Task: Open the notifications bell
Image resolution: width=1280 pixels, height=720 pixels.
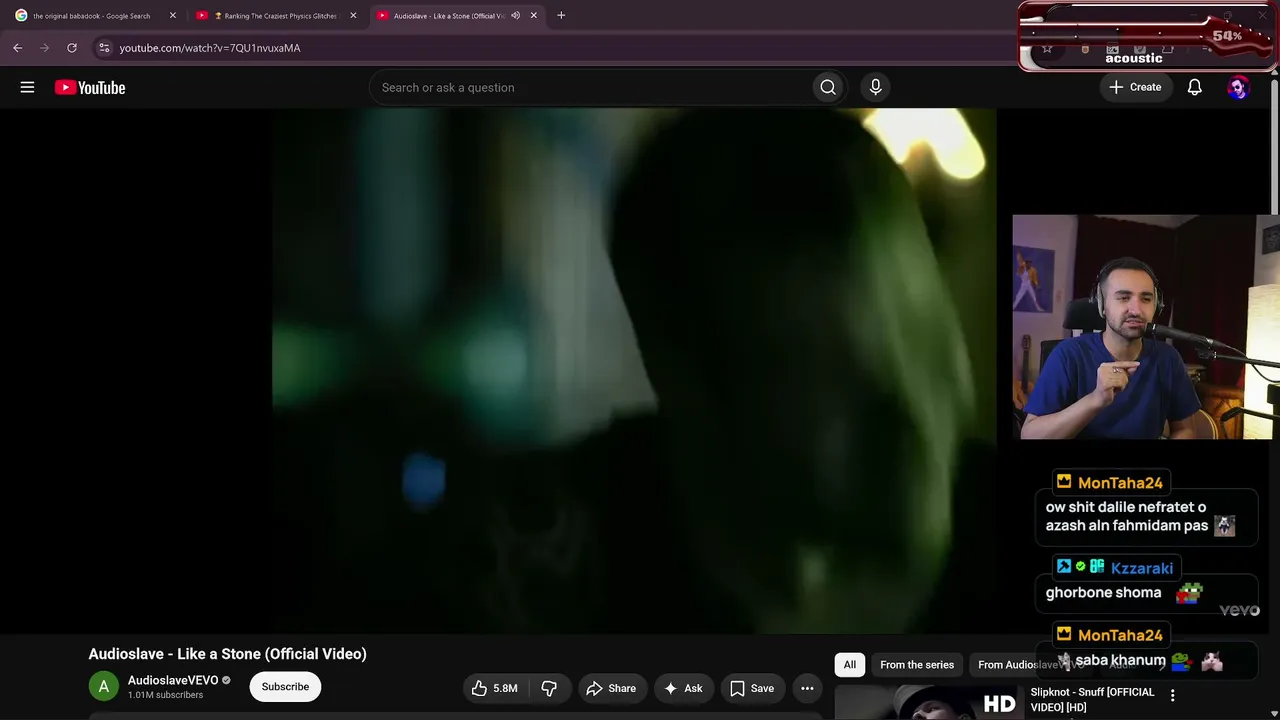Action: click(1194, 87)
